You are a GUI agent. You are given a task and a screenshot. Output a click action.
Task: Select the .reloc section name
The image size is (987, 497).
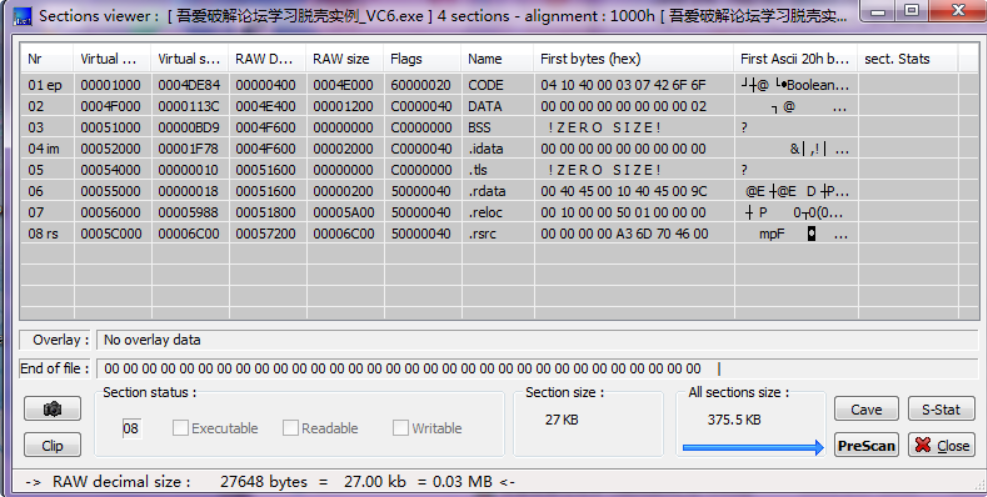[x=485, y=212]
